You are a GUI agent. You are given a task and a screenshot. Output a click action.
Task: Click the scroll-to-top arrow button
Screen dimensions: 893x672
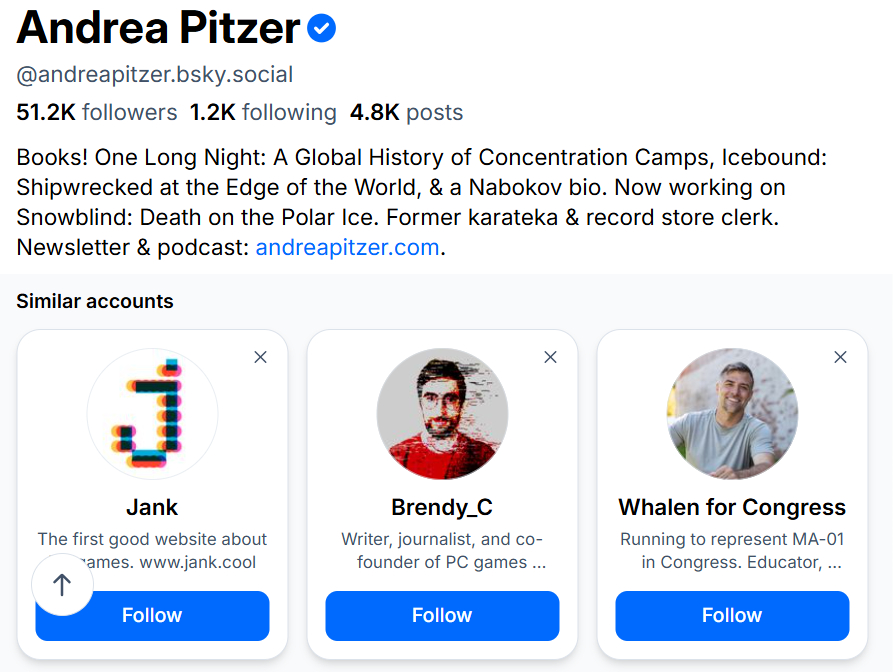coord(62,585)
